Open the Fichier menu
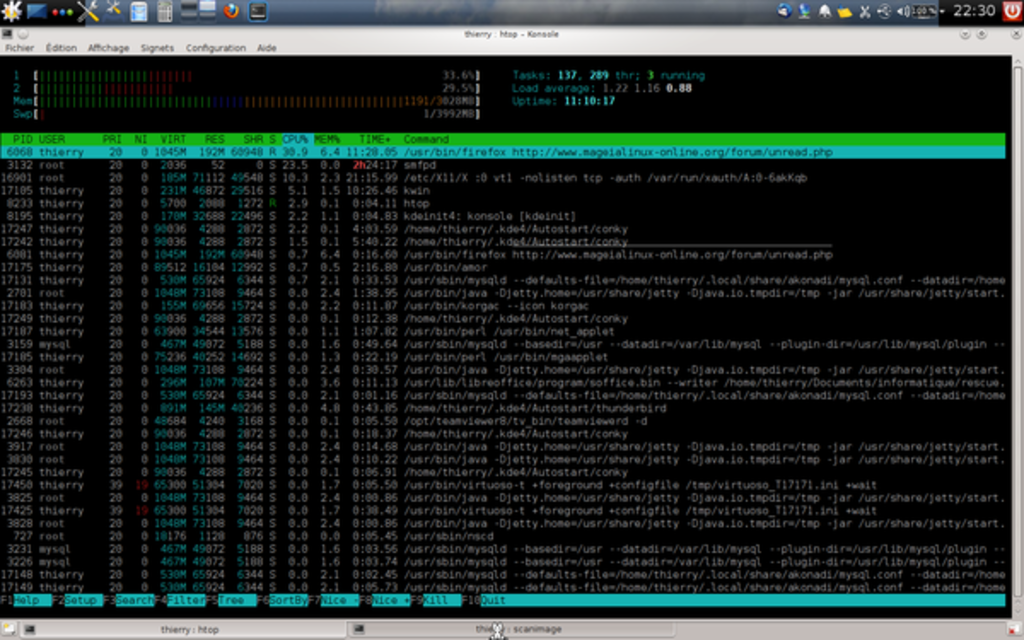 click(20, 48)
